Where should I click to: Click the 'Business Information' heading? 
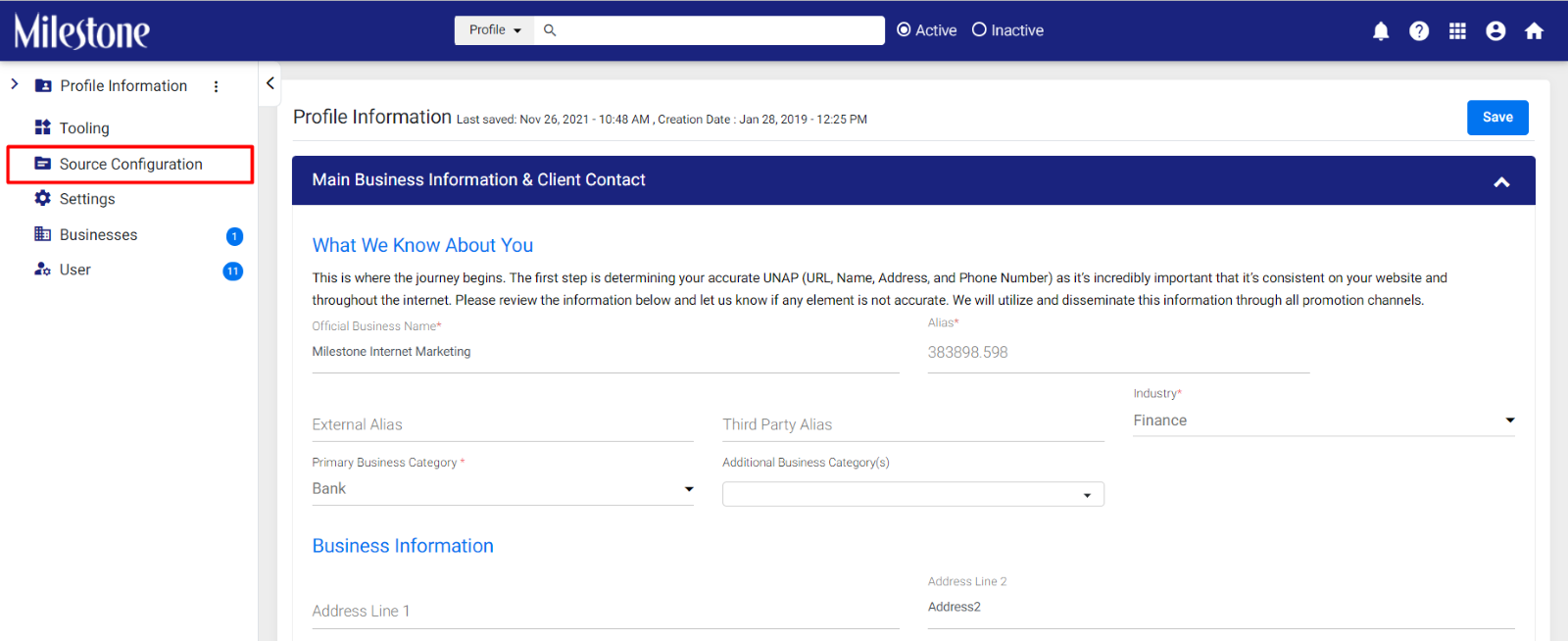pyautogui.click(x=403, y=546)
